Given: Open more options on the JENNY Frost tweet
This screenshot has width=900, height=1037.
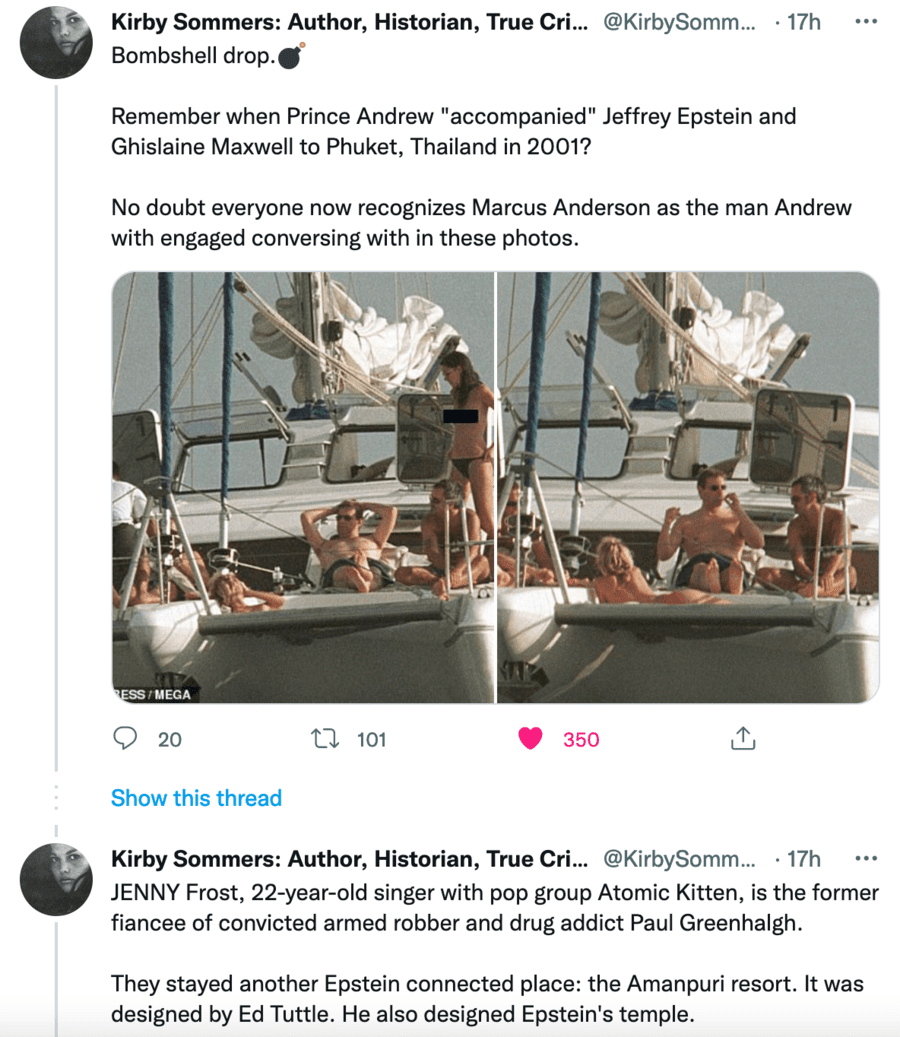Looking at the screenshot, I should [x=866, y=858].
